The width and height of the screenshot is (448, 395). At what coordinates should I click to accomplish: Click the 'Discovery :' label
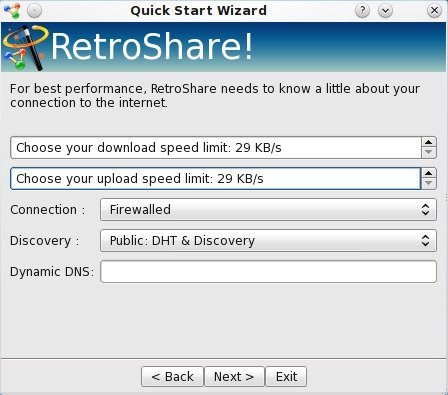(45, 241)
